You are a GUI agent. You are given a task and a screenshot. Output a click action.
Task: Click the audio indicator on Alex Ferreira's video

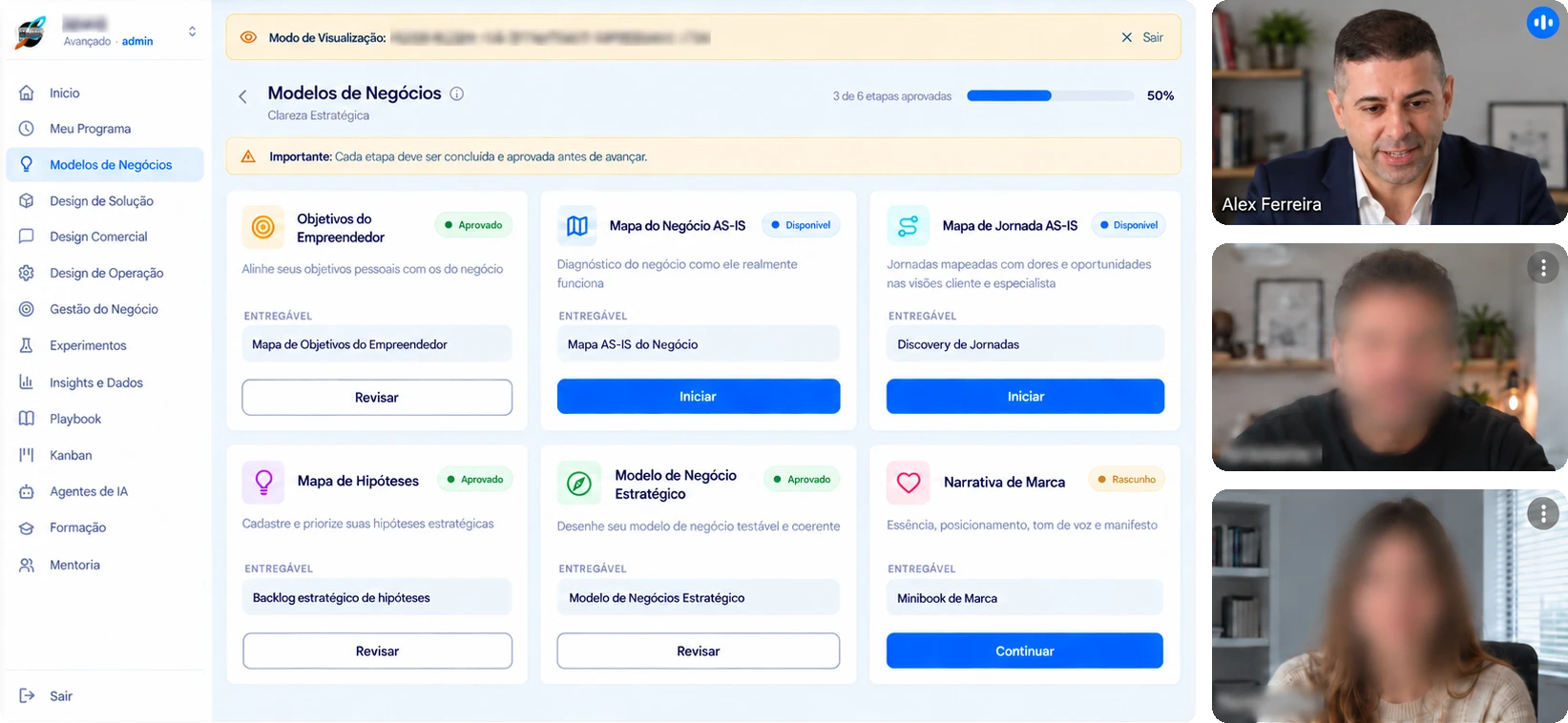(x=1542, y=22)
